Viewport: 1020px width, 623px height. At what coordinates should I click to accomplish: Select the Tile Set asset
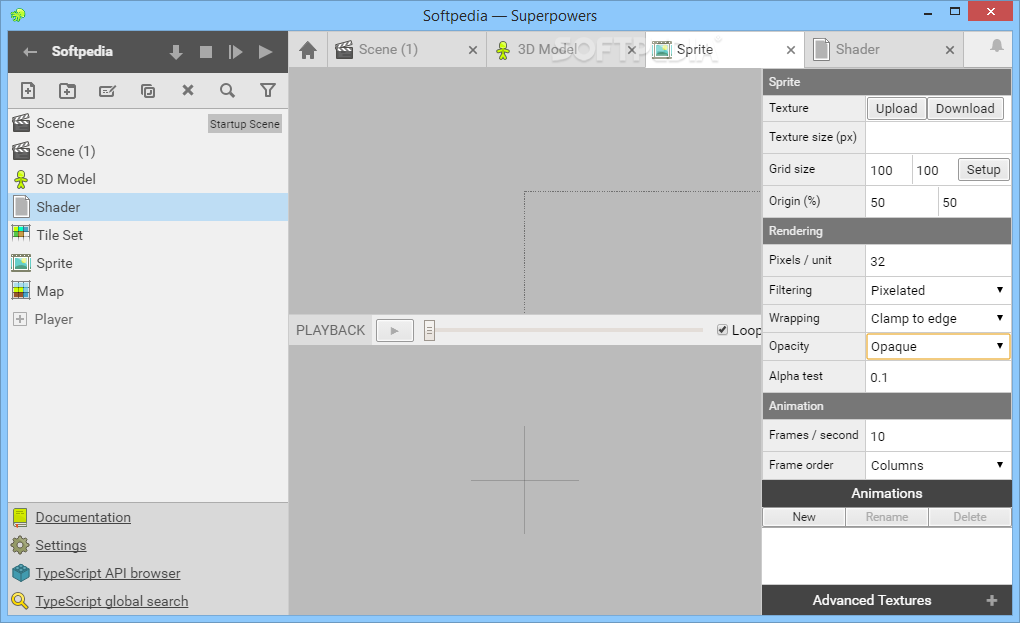148,235
